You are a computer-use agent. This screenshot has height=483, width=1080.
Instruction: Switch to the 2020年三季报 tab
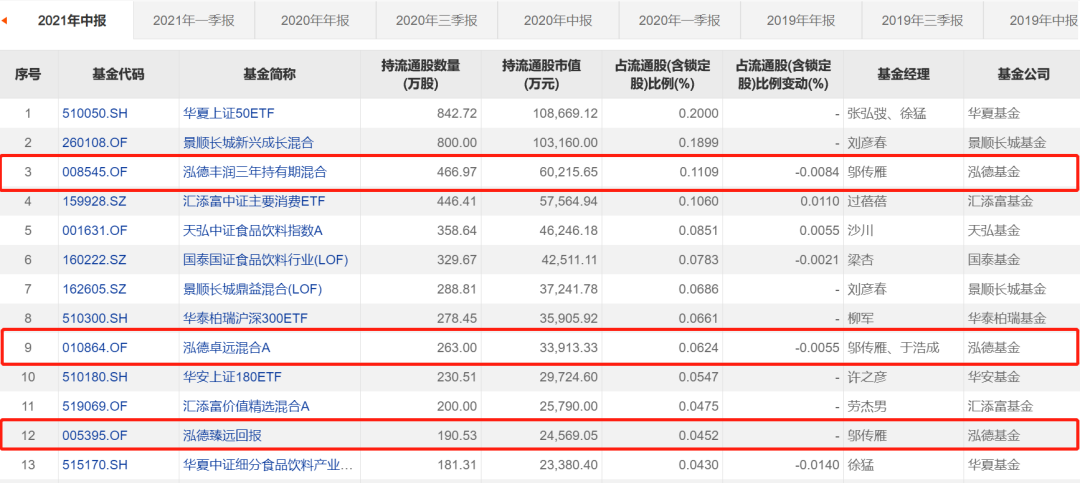tap(437, 19)
